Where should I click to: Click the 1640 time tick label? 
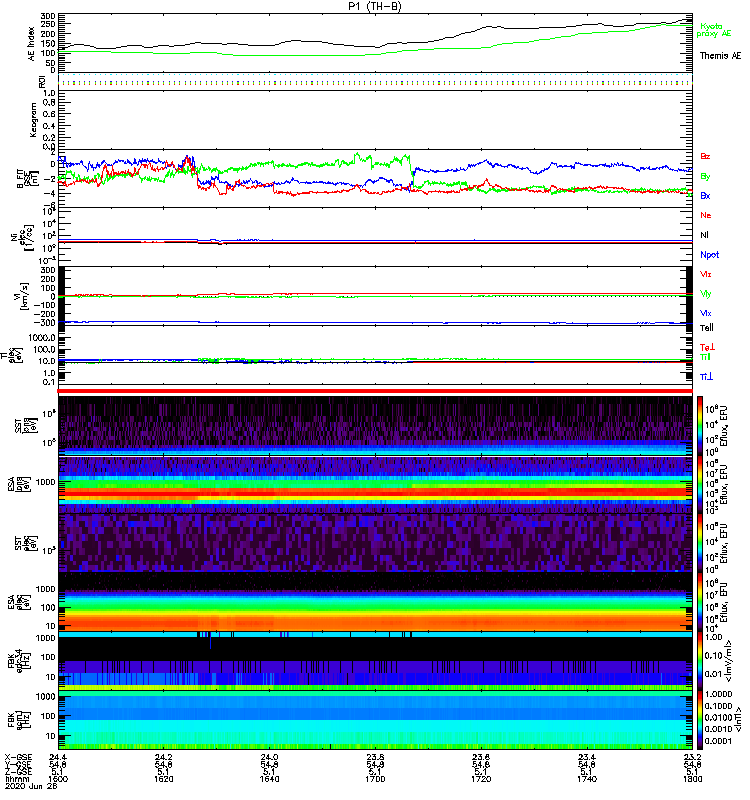coord(269,779)
